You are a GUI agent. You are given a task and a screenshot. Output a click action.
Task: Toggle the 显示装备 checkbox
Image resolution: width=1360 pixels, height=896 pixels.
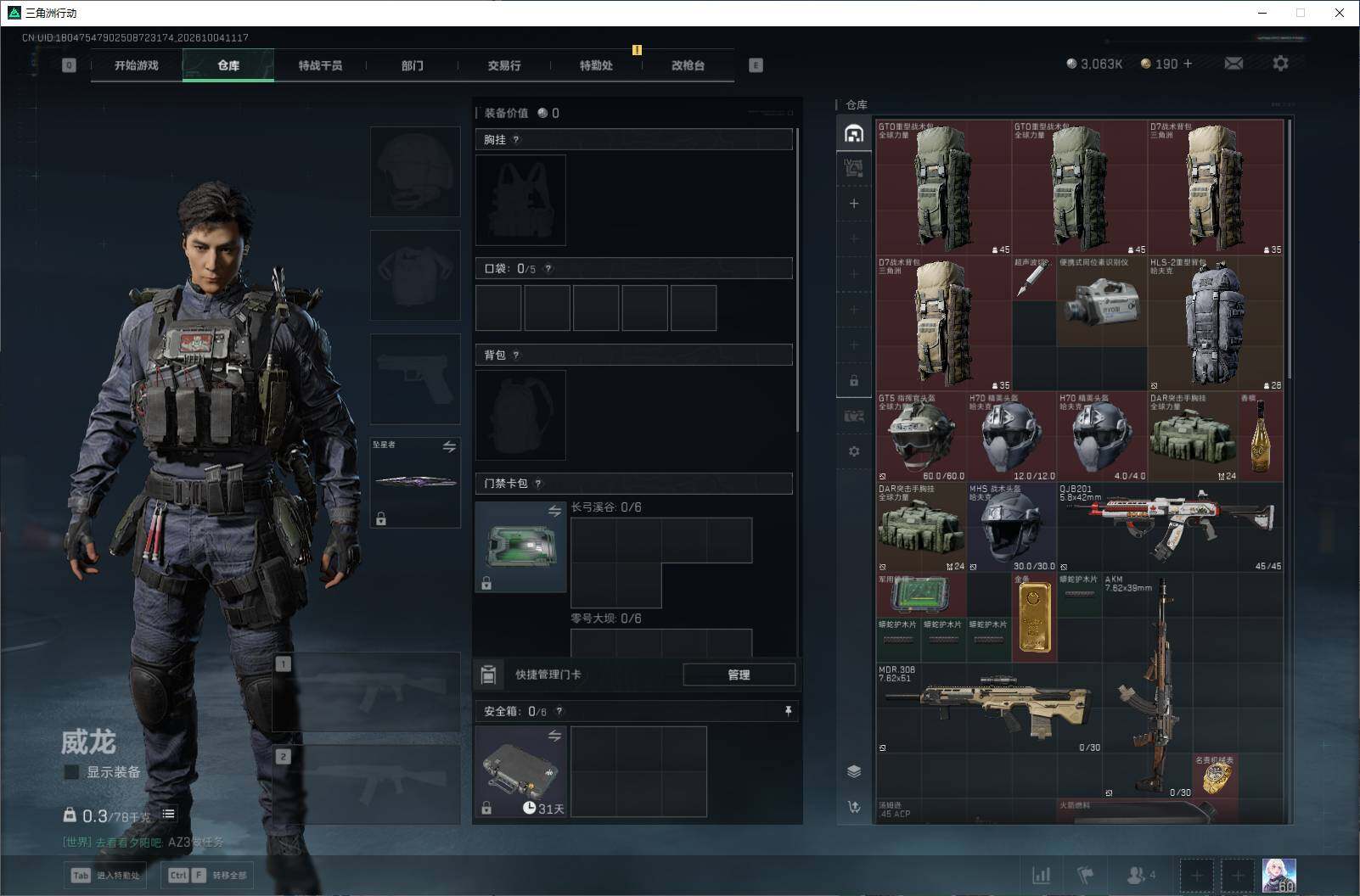pyautogui.click(x=72, y=772)
